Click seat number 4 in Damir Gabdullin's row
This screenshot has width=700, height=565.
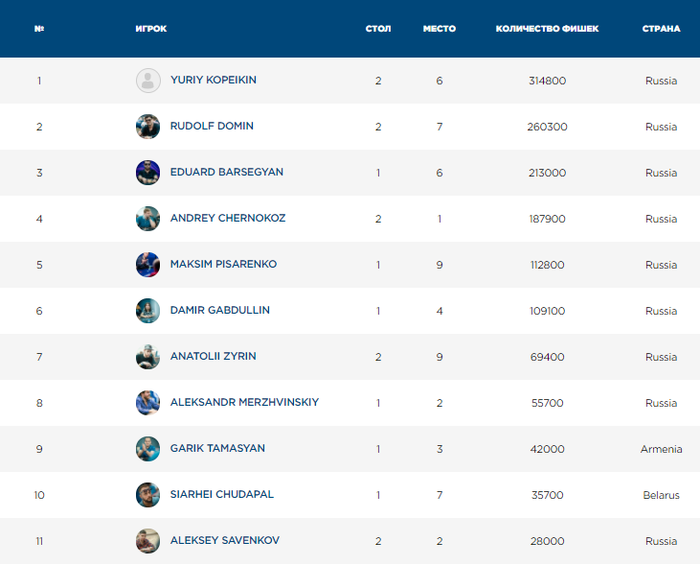pos(439,311)
